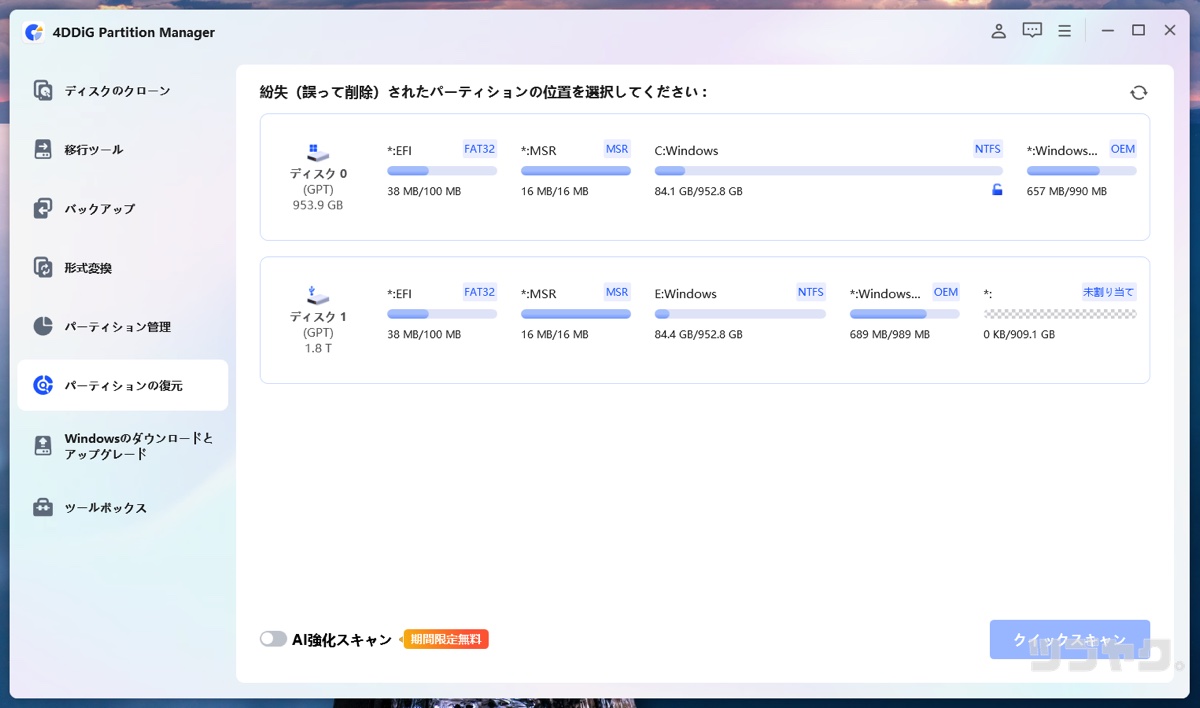Screen dimensions: 1200x708
Task: Click the OEM tag on Disk 0
Action: [1123, 149]
